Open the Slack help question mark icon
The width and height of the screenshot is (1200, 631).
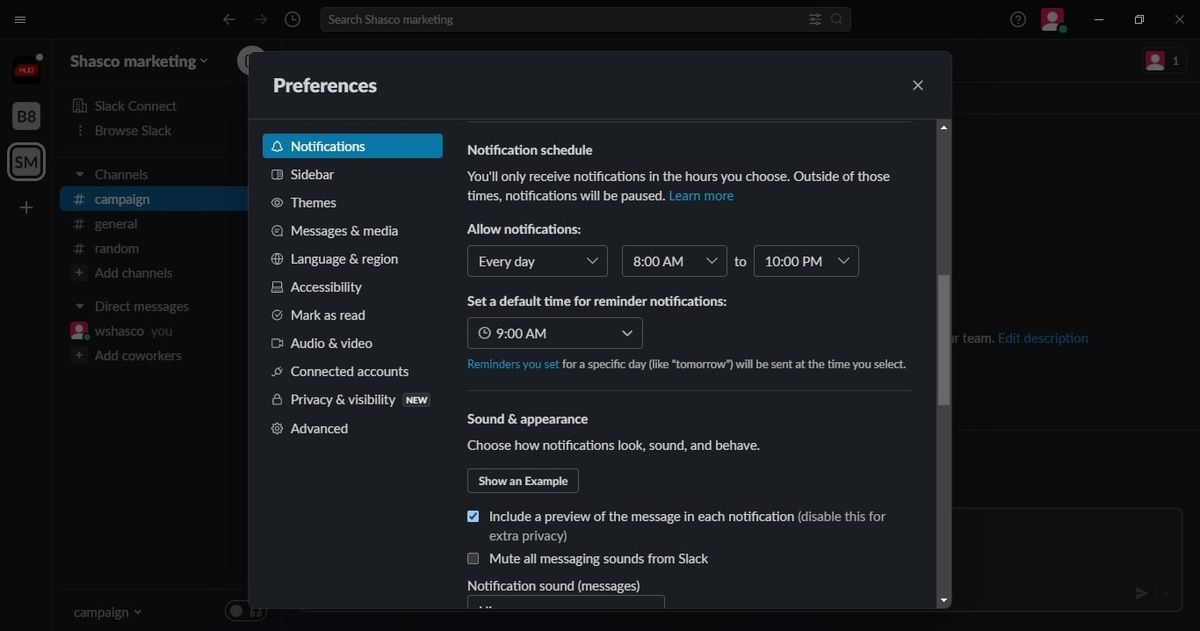[1017, 19]
